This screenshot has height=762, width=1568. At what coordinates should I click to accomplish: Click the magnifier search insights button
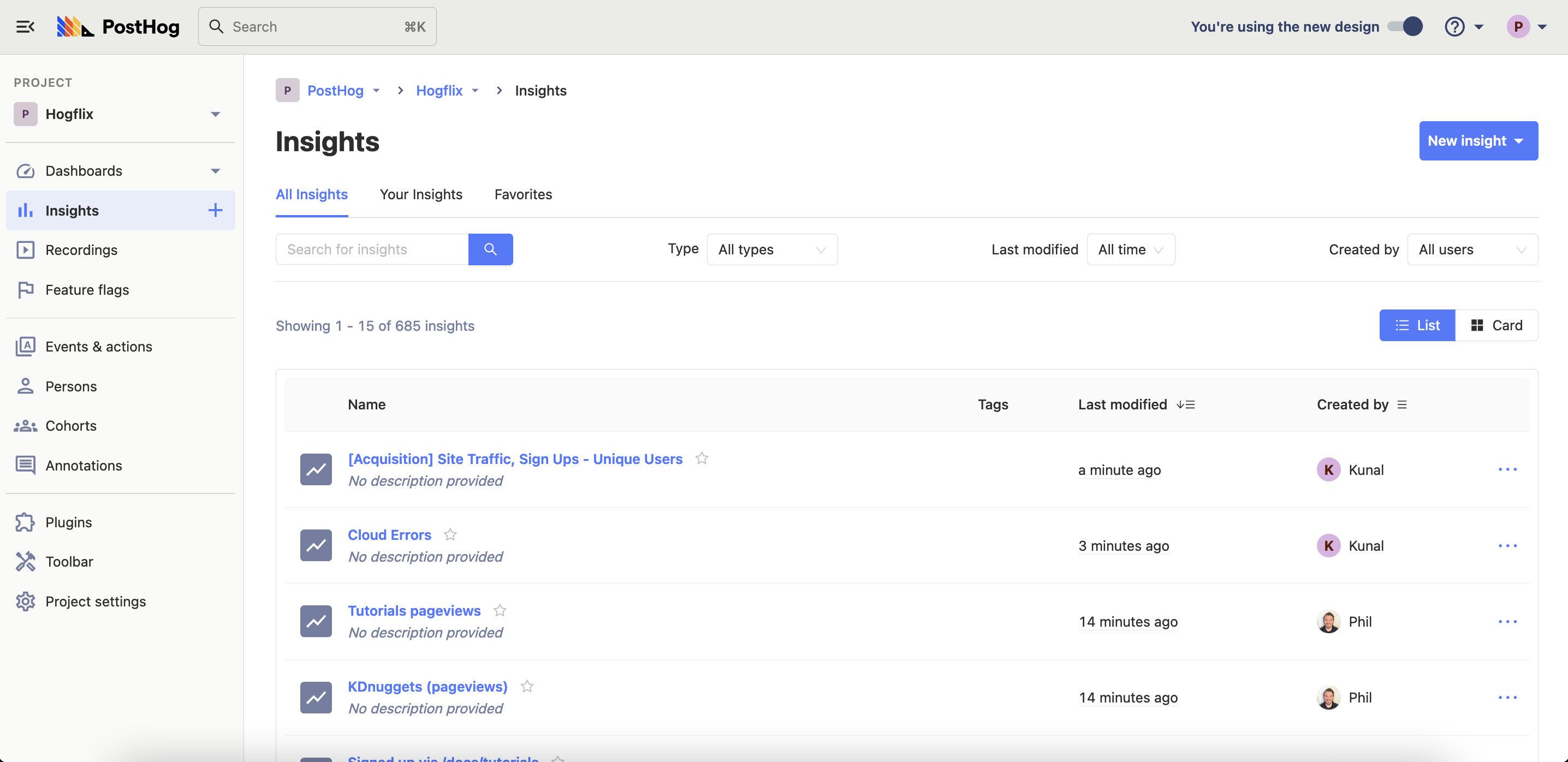pos(490,249)
